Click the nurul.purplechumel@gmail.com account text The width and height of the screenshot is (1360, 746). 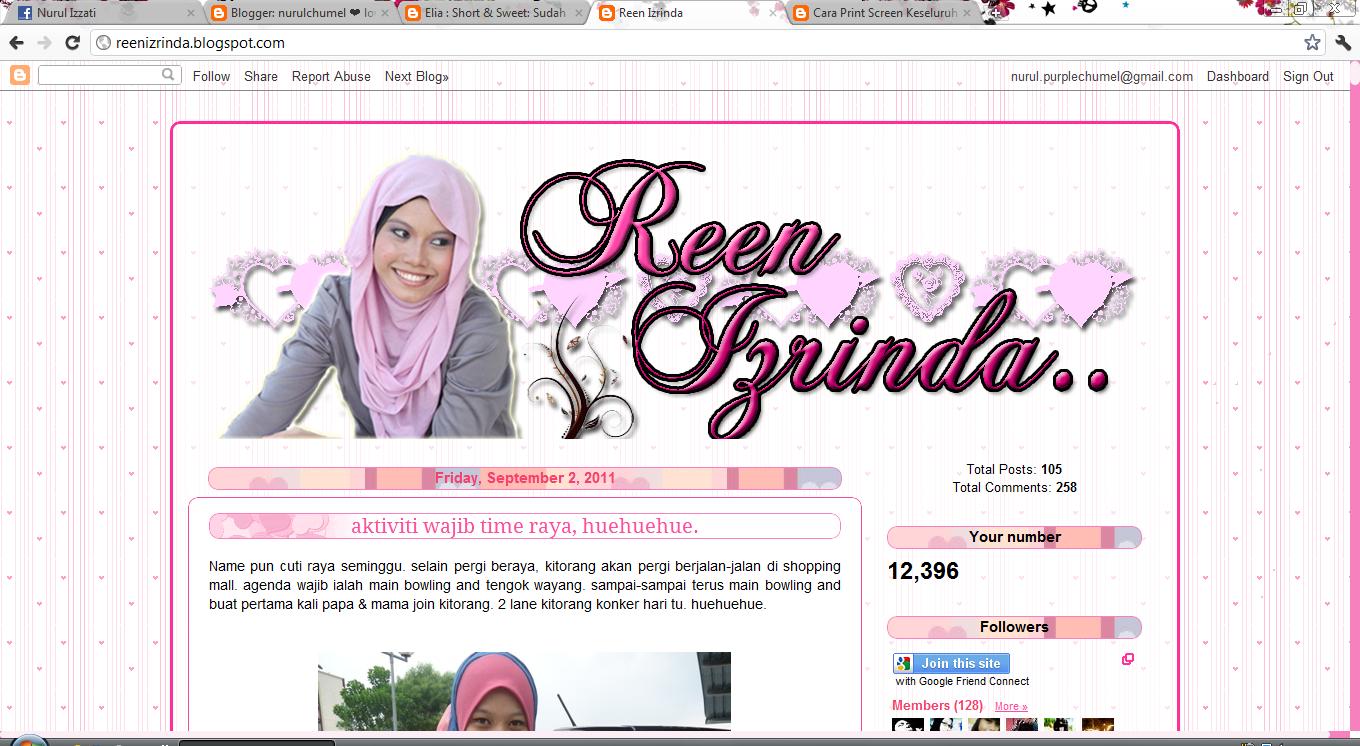(1102, 76)
